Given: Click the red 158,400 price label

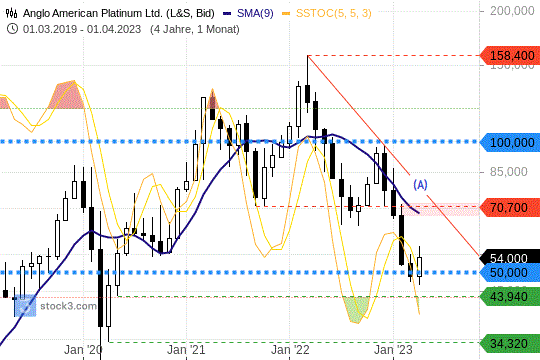Looking at the screenshot, I should (x=510, y=55).
